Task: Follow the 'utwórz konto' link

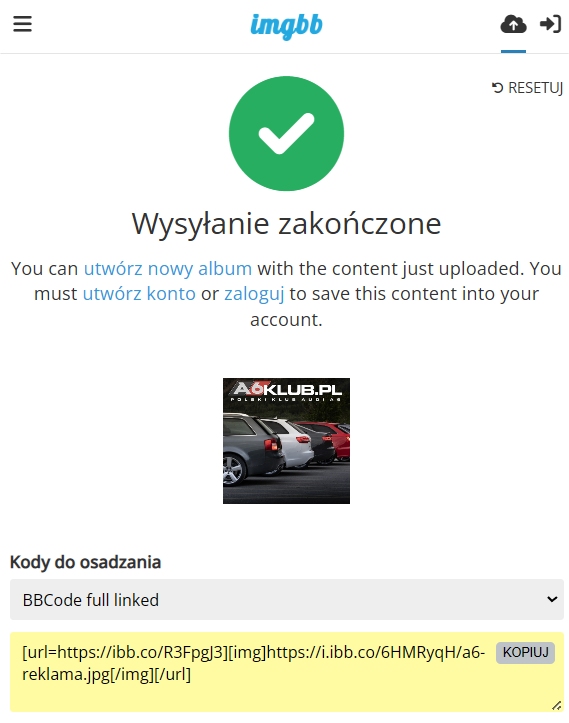Action: click(139, 294)
